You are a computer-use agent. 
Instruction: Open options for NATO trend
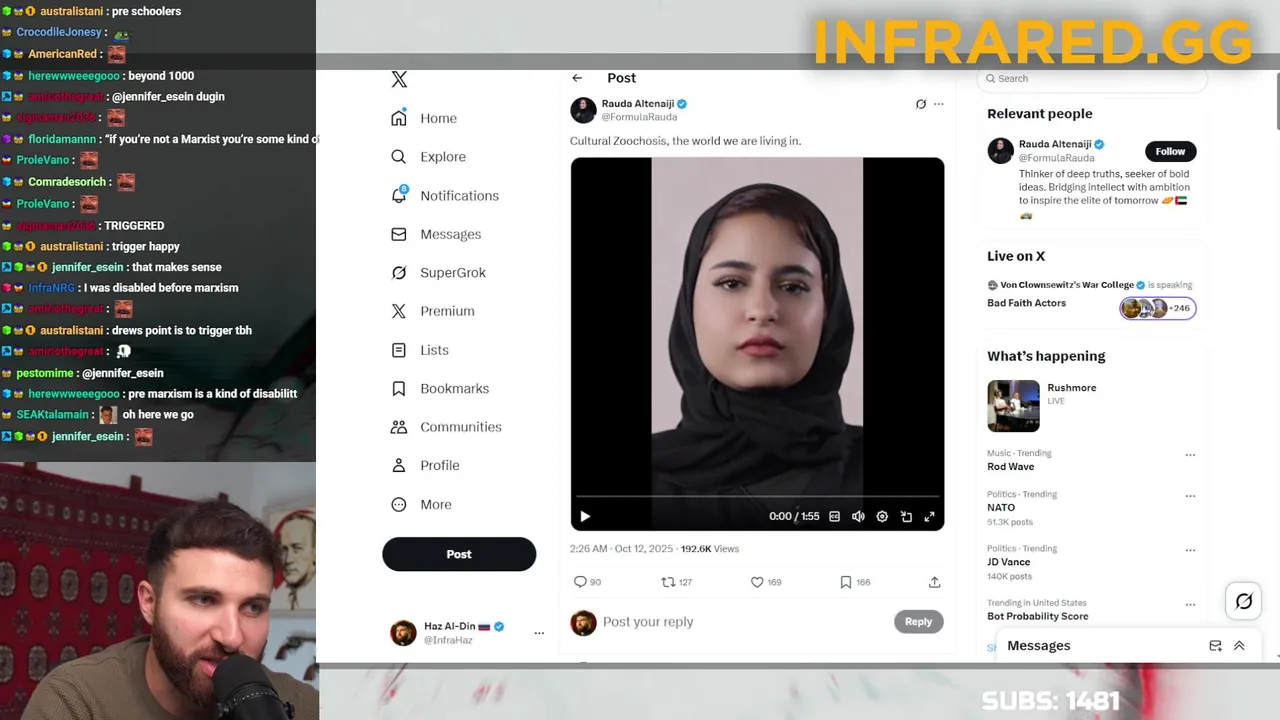[x=1190, y=496]
